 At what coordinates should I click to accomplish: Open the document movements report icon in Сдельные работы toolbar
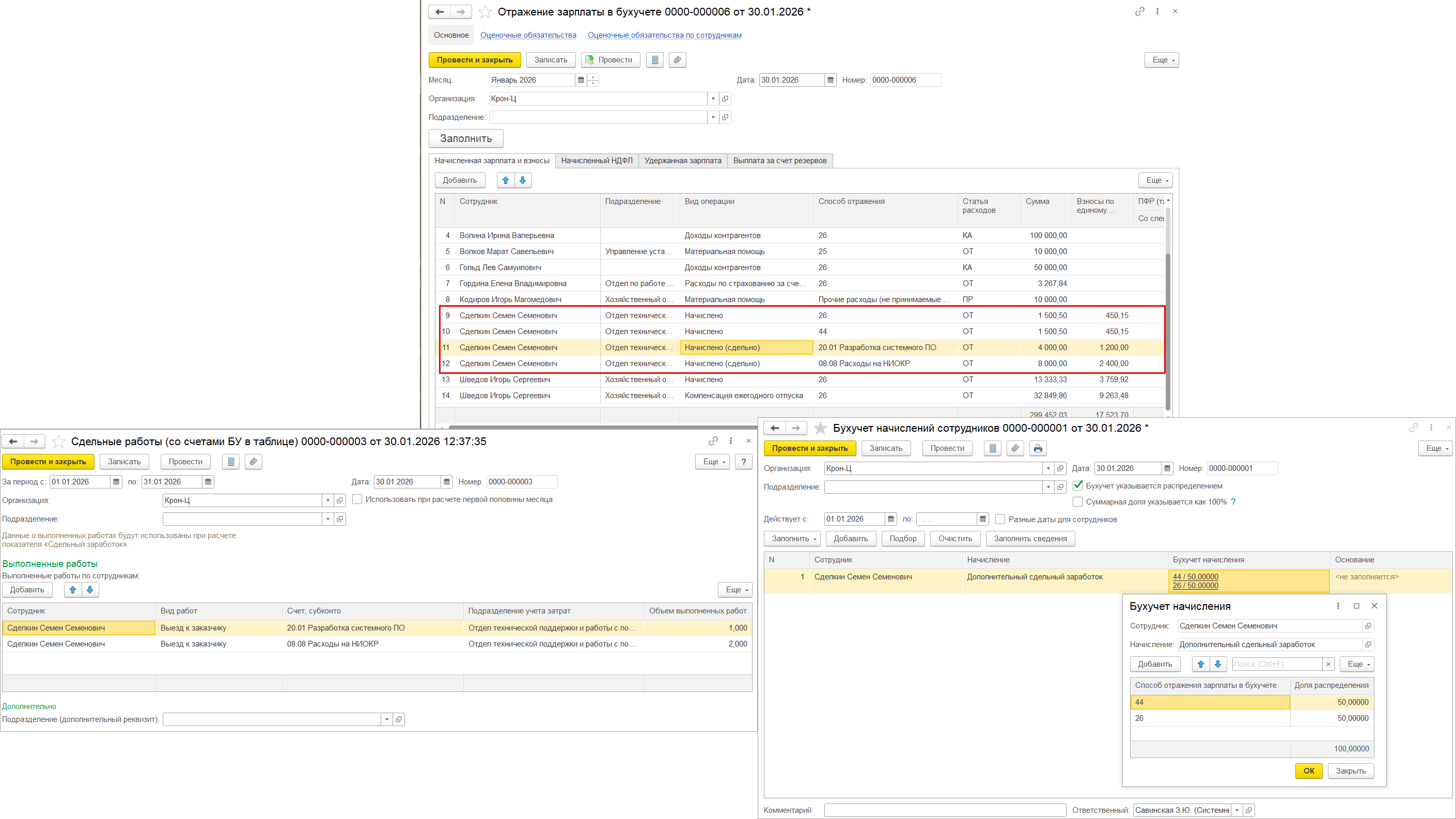230,462
